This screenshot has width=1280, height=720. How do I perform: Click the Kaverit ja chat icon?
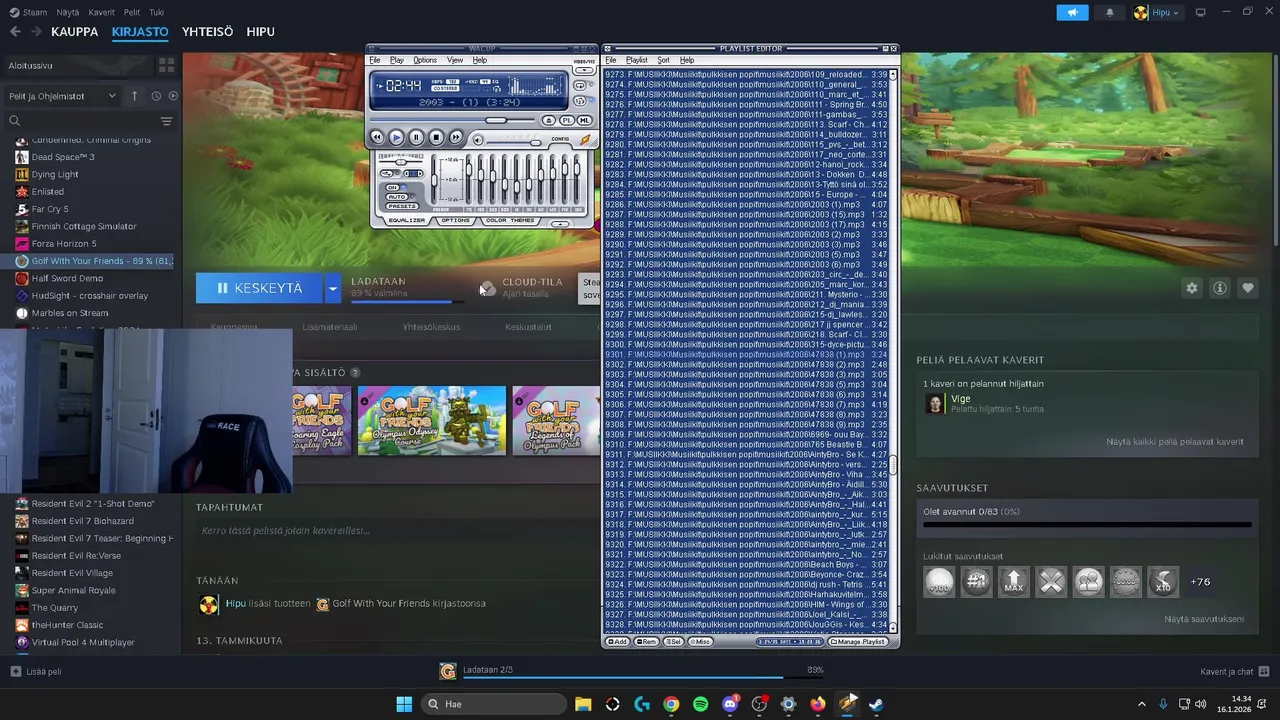(1264, 672)
